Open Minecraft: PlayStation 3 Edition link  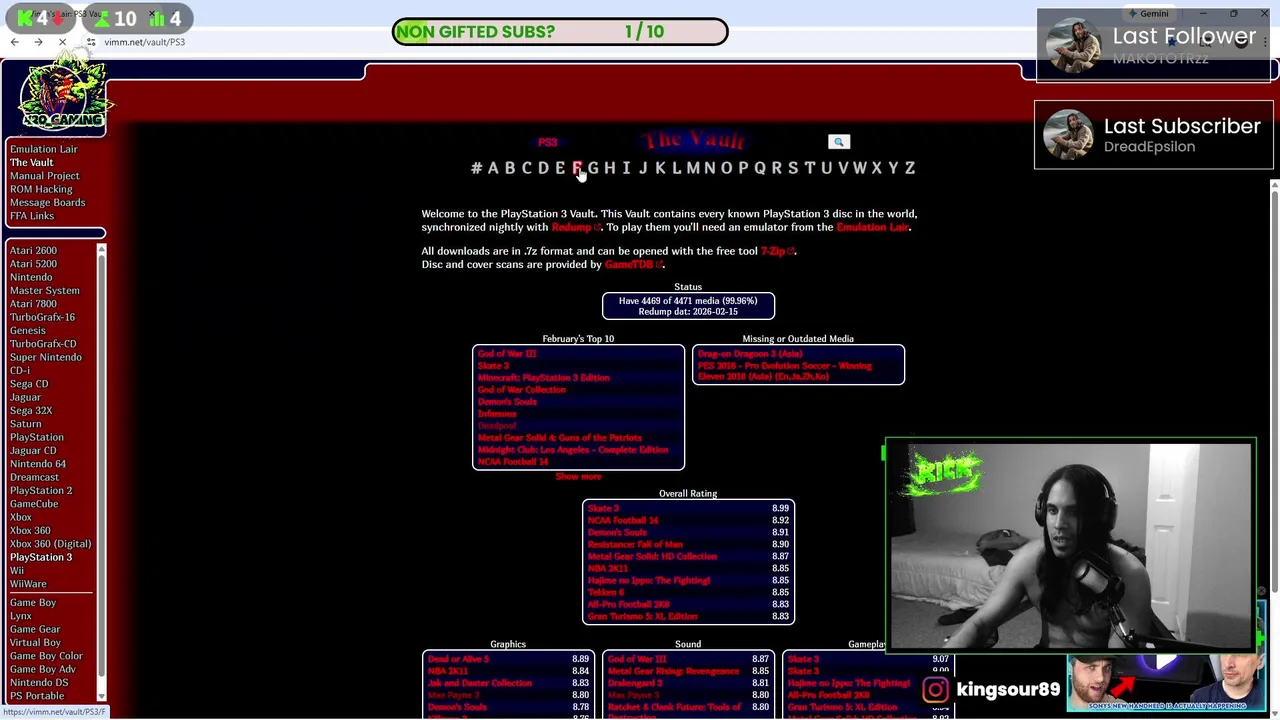(543, 378)
